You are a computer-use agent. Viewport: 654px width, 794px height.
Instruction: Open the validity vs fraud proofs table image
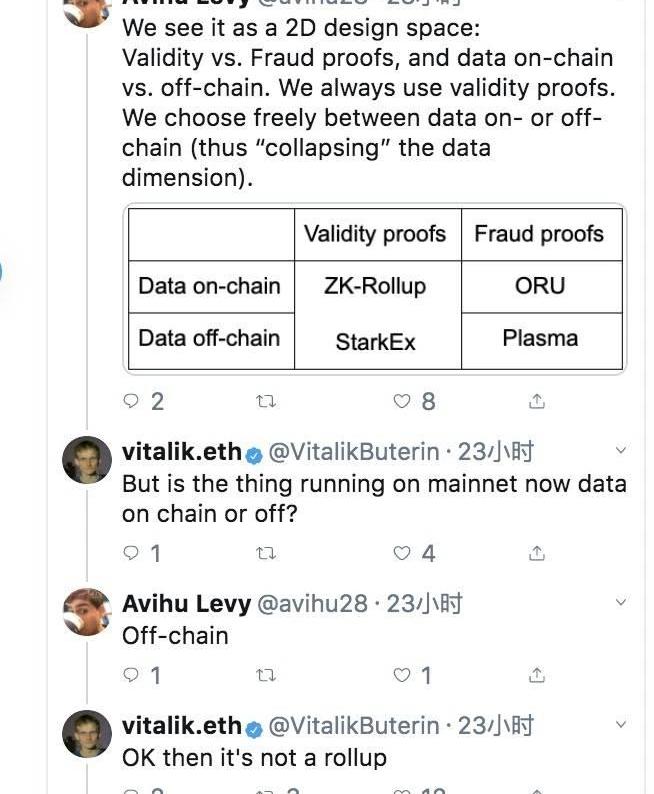point(375,288)
